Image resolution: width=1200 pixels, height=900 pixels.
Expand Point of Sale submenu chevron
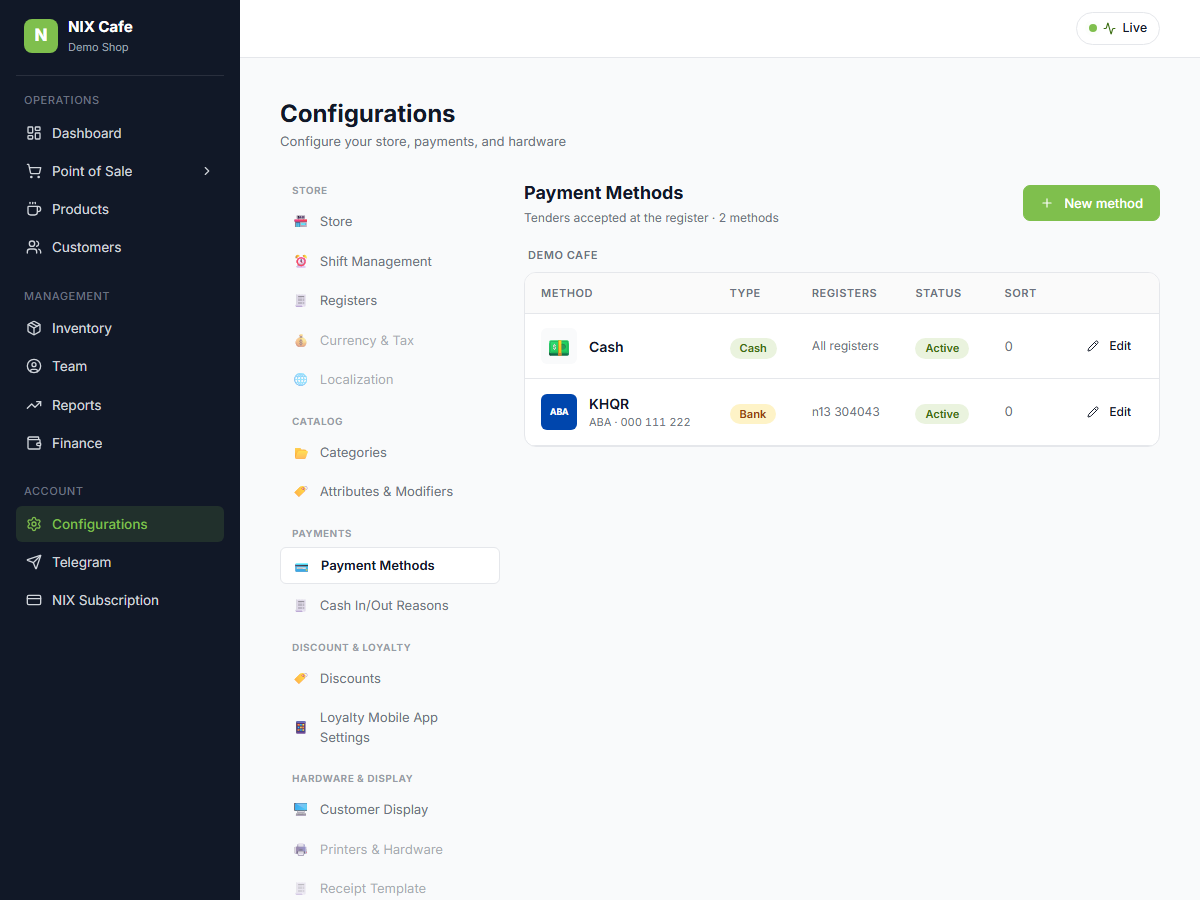[207, 171]
